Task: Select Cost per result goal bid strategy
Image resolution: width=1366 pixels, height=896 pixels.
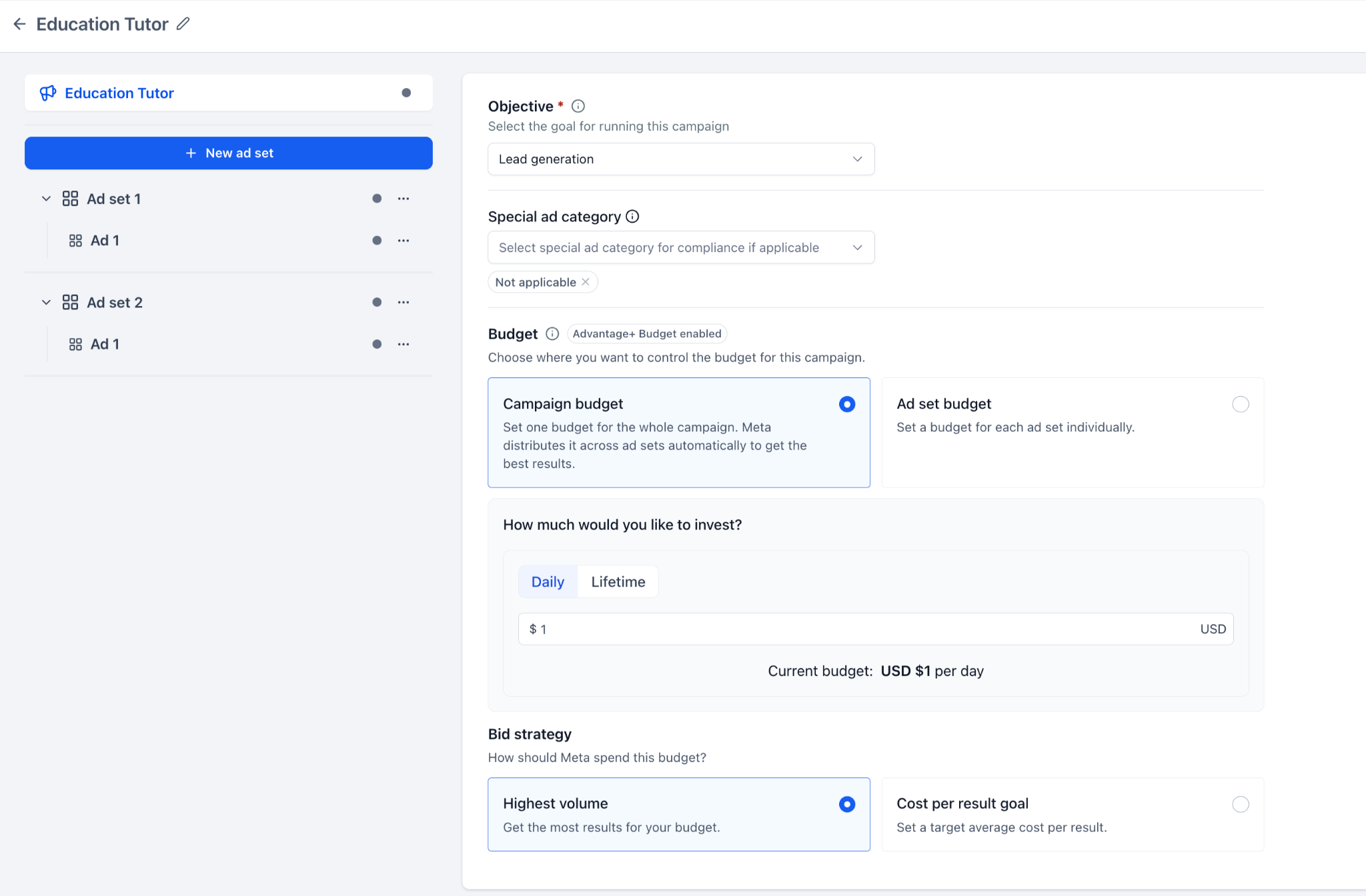Action: click(1241, 804)
